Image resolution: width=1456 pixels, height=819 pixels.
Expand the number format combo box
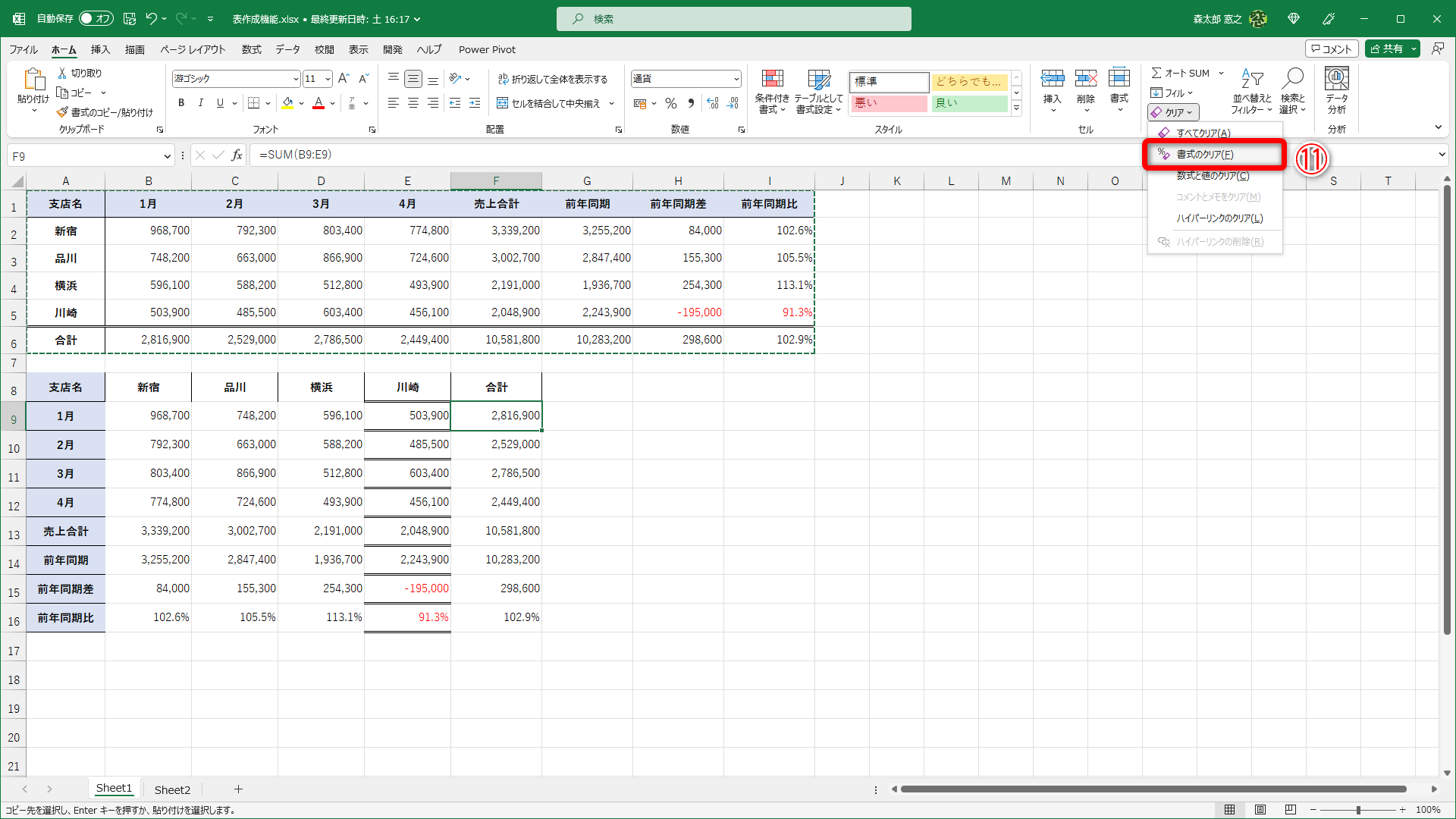pos(736,79)
